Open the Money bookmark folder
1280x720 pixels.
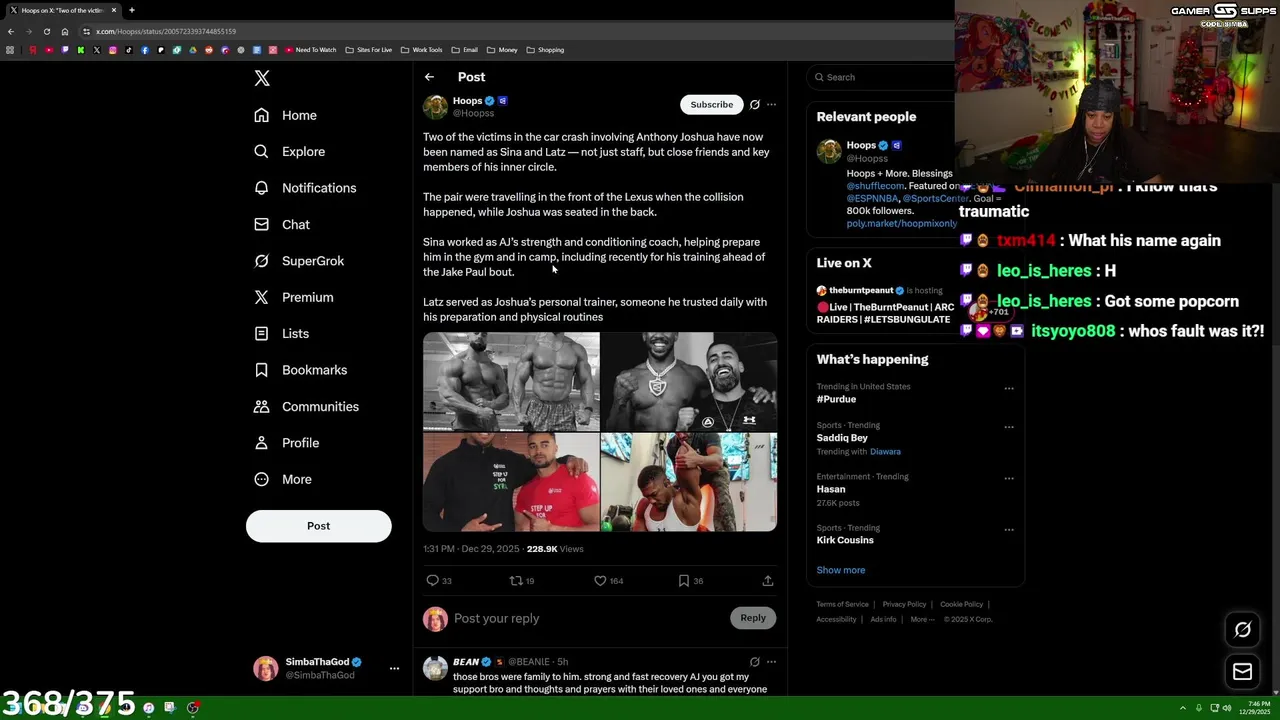point(502,50)
